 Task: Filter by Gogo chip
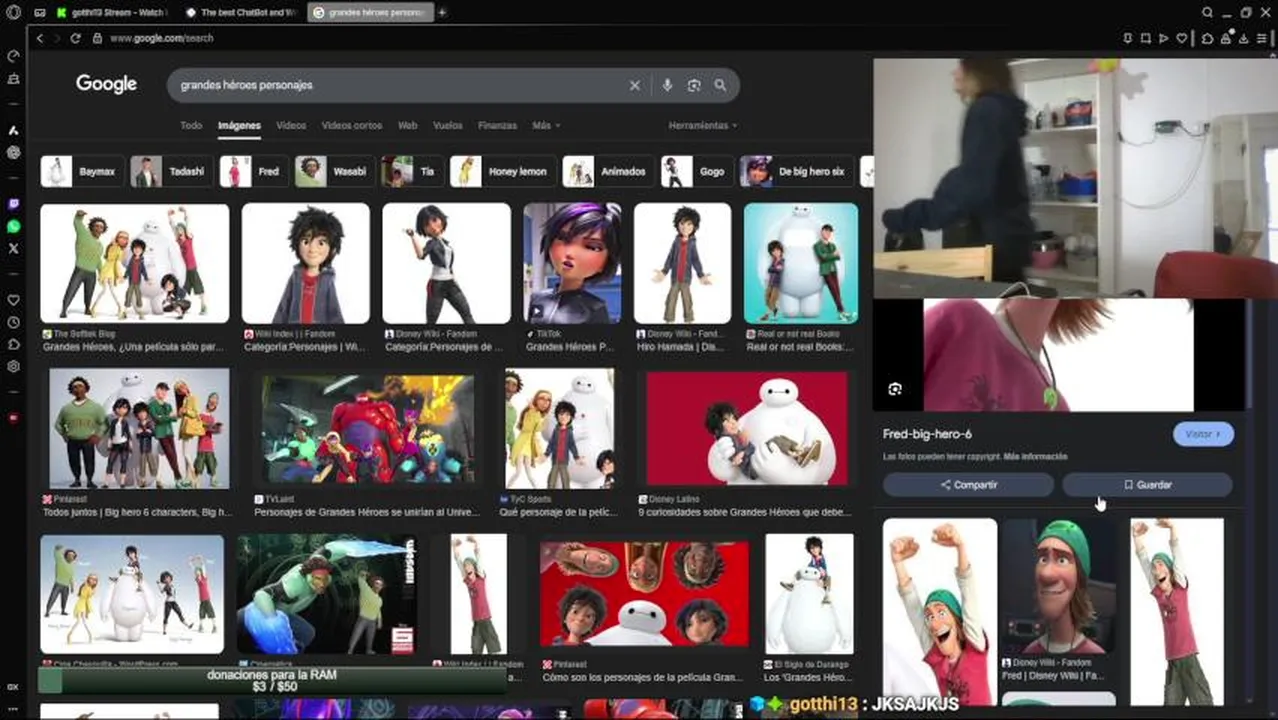tap(697, 171)
